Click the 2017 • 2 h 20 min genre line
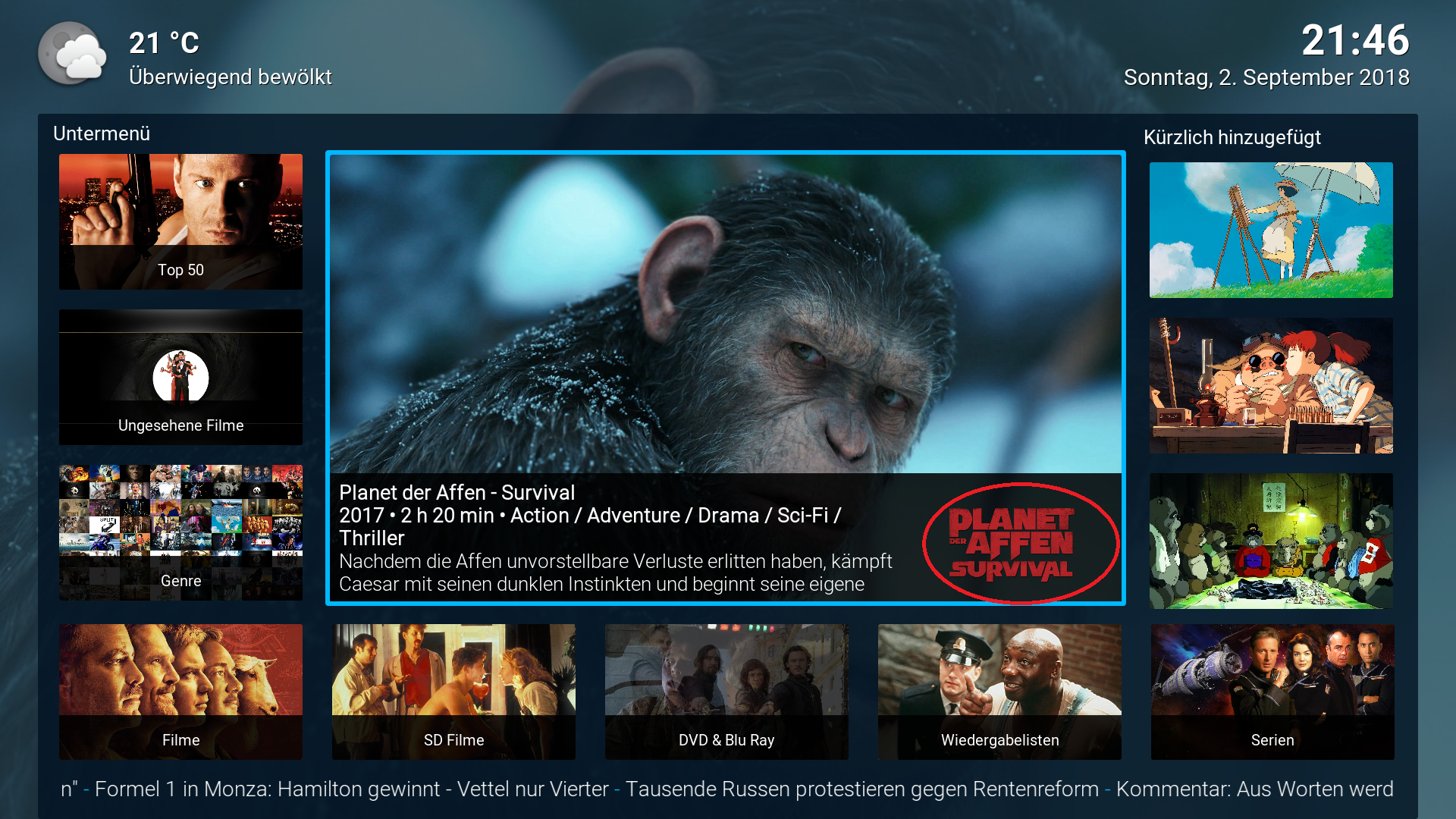 click(x=590, y=526)
